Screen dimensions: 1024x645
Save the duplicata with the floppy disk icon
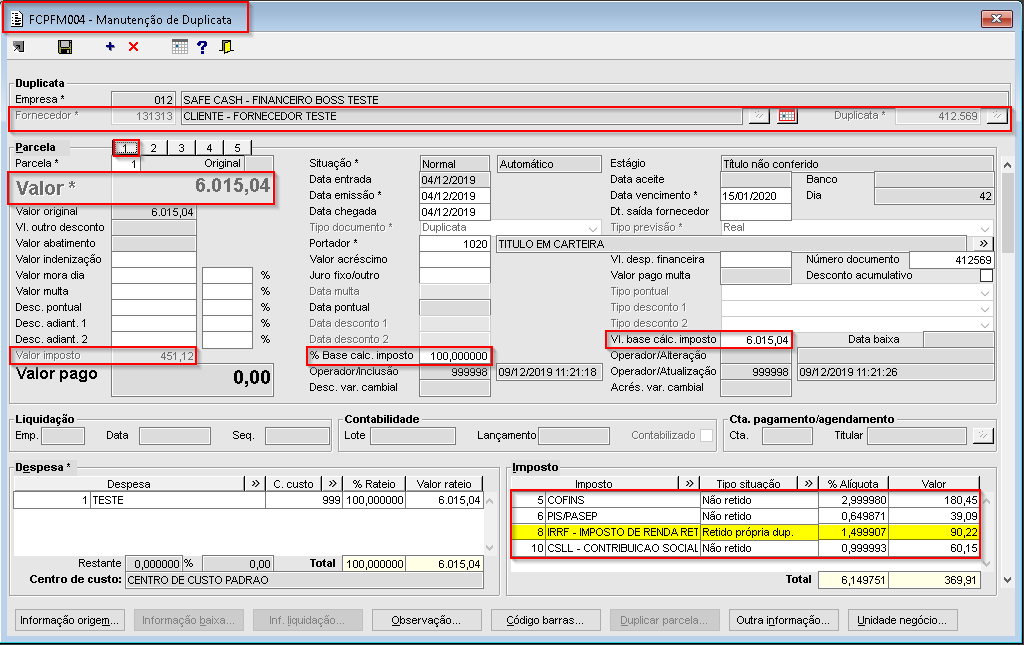(x=65, y=46)
